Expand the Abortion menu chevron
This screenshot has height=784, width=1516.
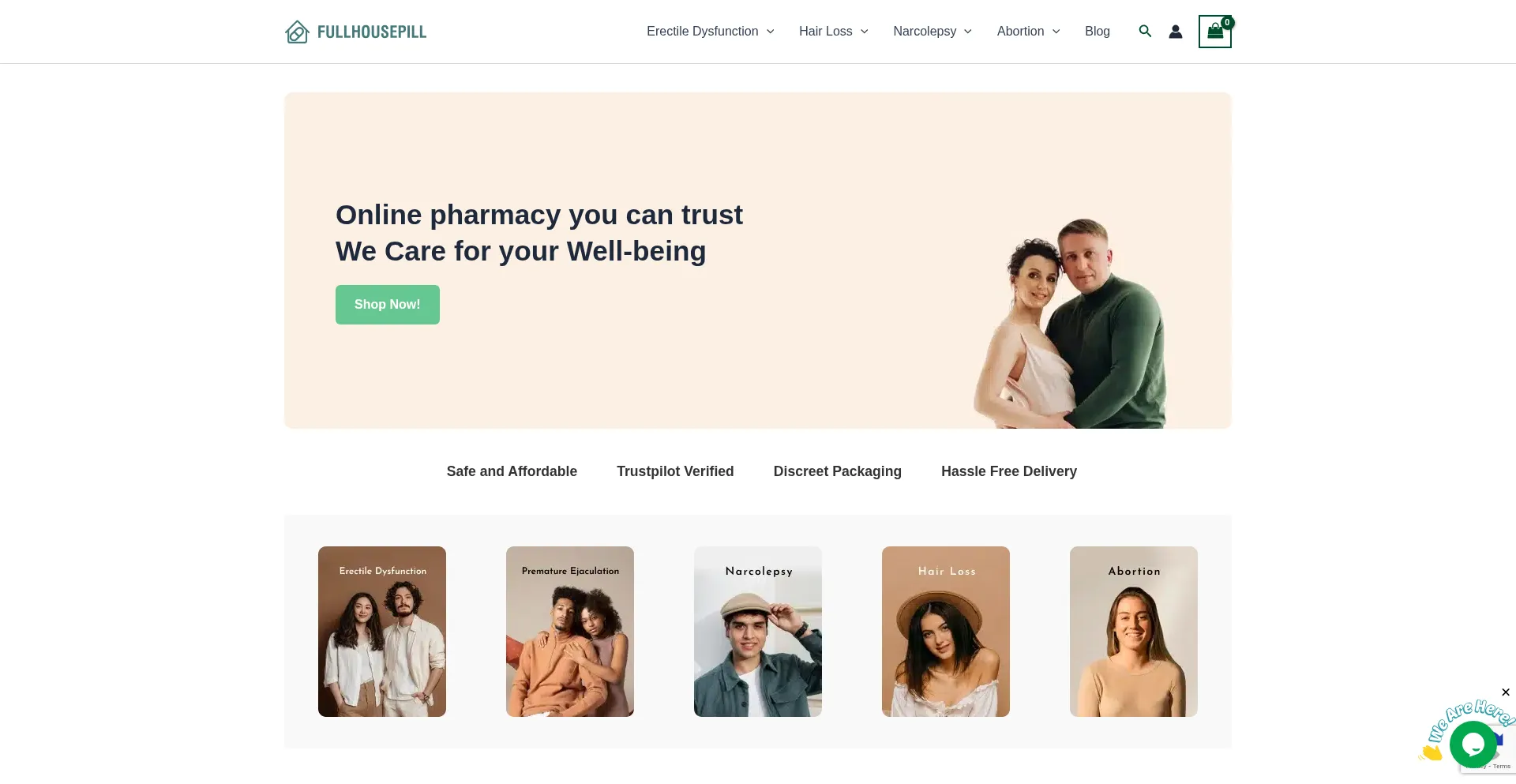1056,32
